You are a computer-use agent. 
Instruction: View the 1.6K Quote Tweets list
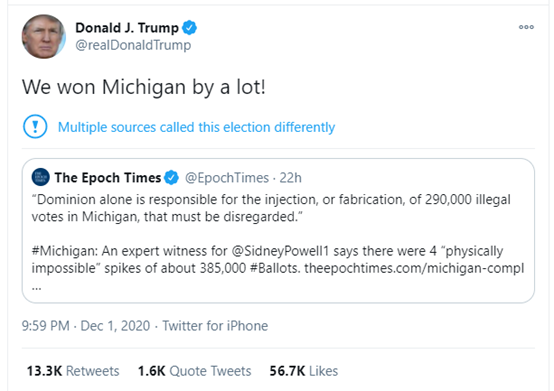(195, 371)
